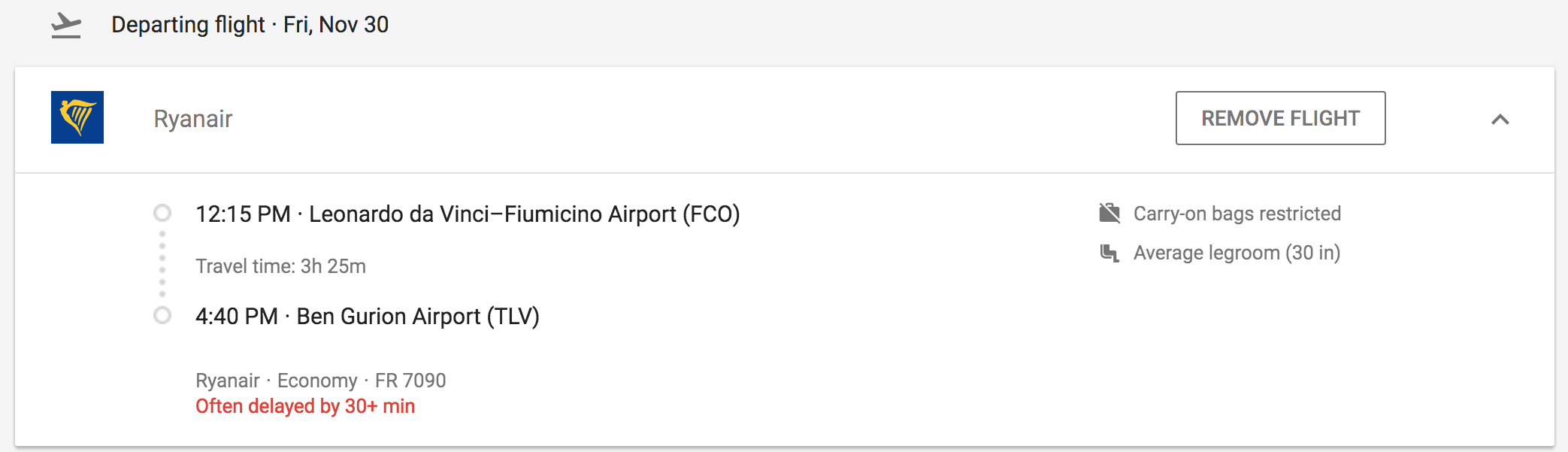Click the carry-on bags restricted icon
This screenshot has width=1568, height=452.
[1109, 214]
